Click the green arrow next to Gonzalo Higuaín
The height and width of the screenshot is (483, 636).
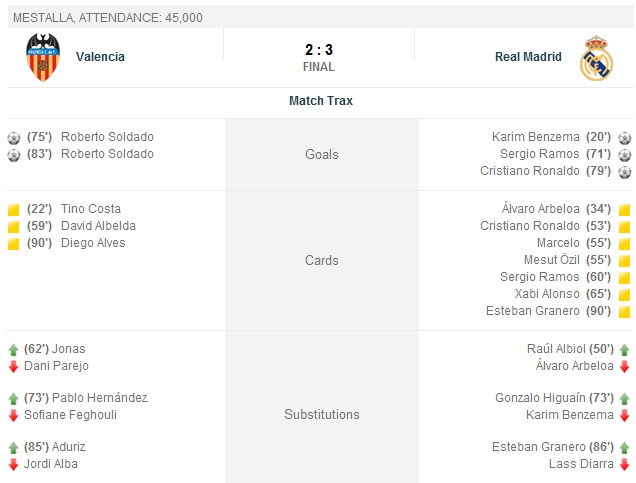624,399
